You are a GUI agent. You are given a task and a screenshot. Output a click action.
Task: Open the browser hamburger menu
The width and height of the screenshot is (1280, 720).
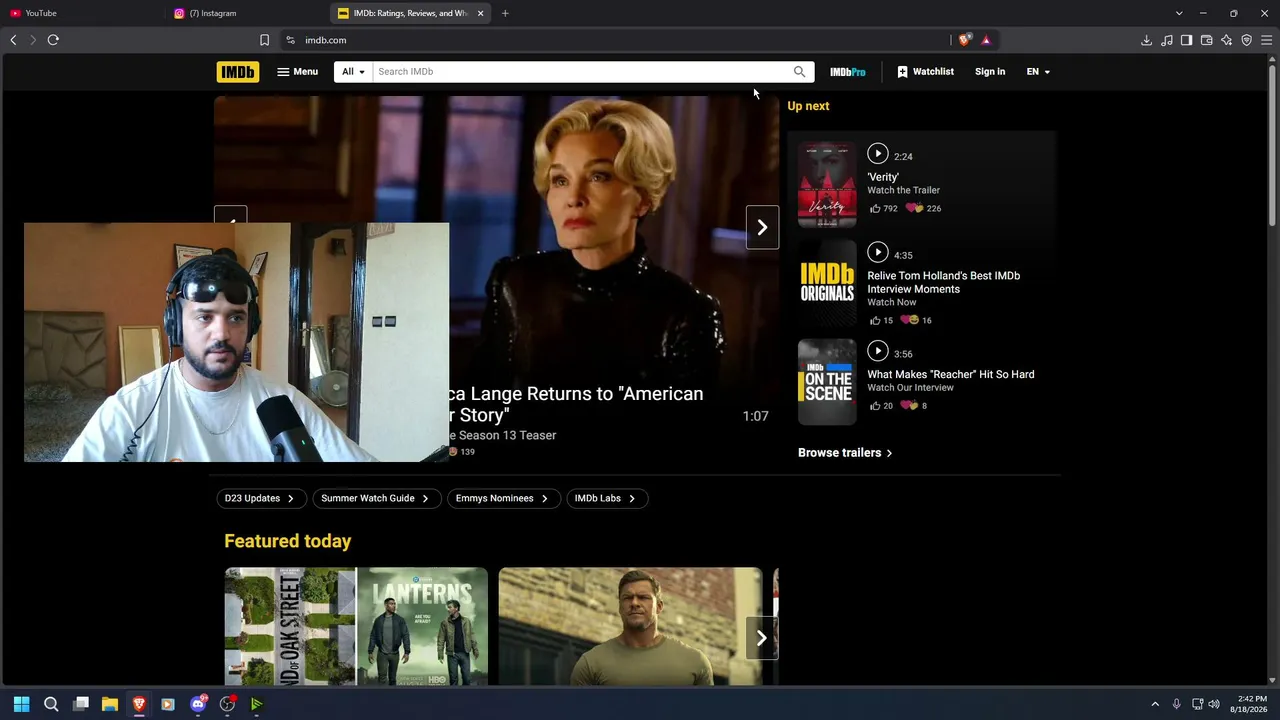click(x=1266, y=40)
